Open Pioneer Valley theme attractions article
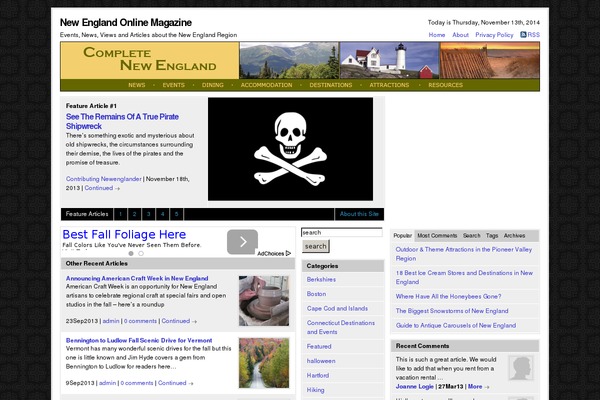Screen dimensions: 600x400 coord(464,254)
